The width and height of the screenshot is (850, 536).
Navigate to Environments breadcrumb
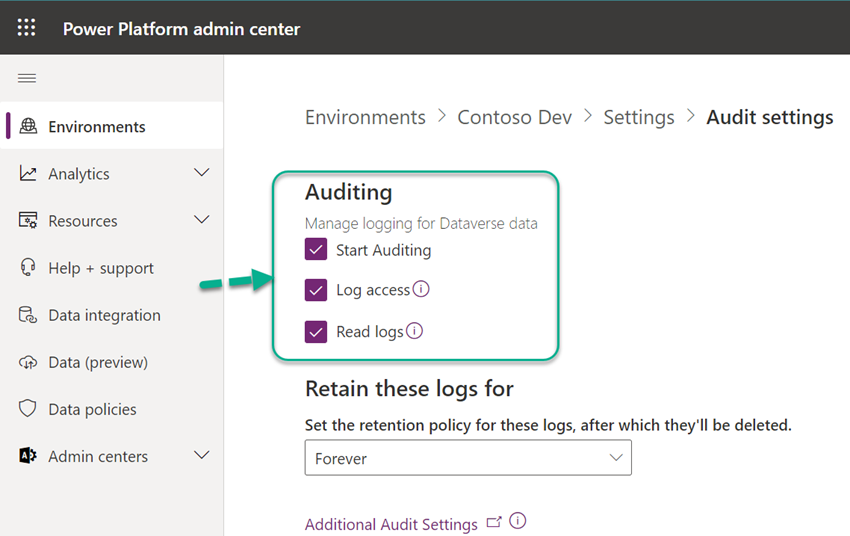click(x=365, y=117)
